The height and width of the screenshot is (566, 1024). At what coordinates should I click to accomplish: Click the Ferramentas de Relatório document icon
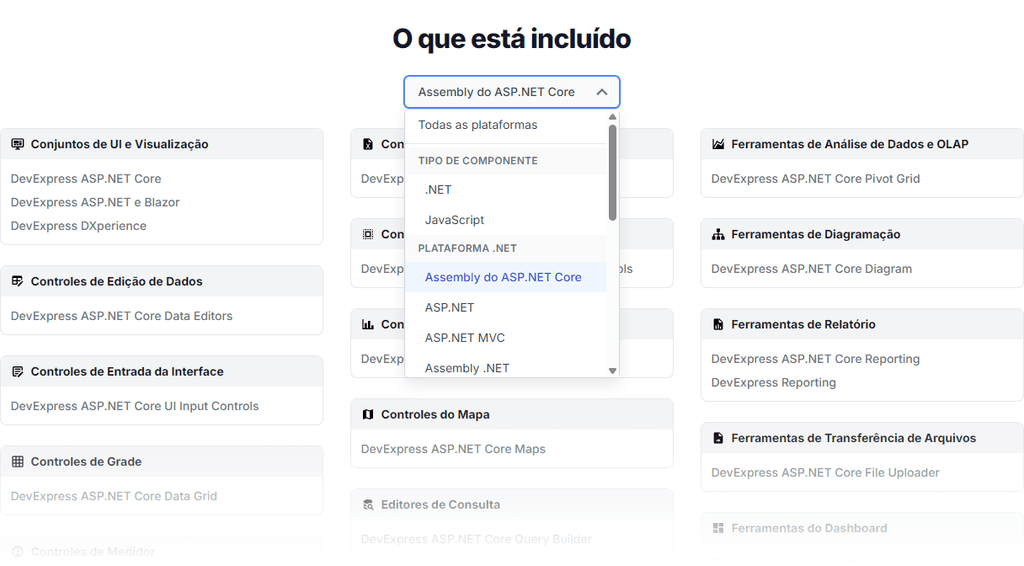(718, 324)
